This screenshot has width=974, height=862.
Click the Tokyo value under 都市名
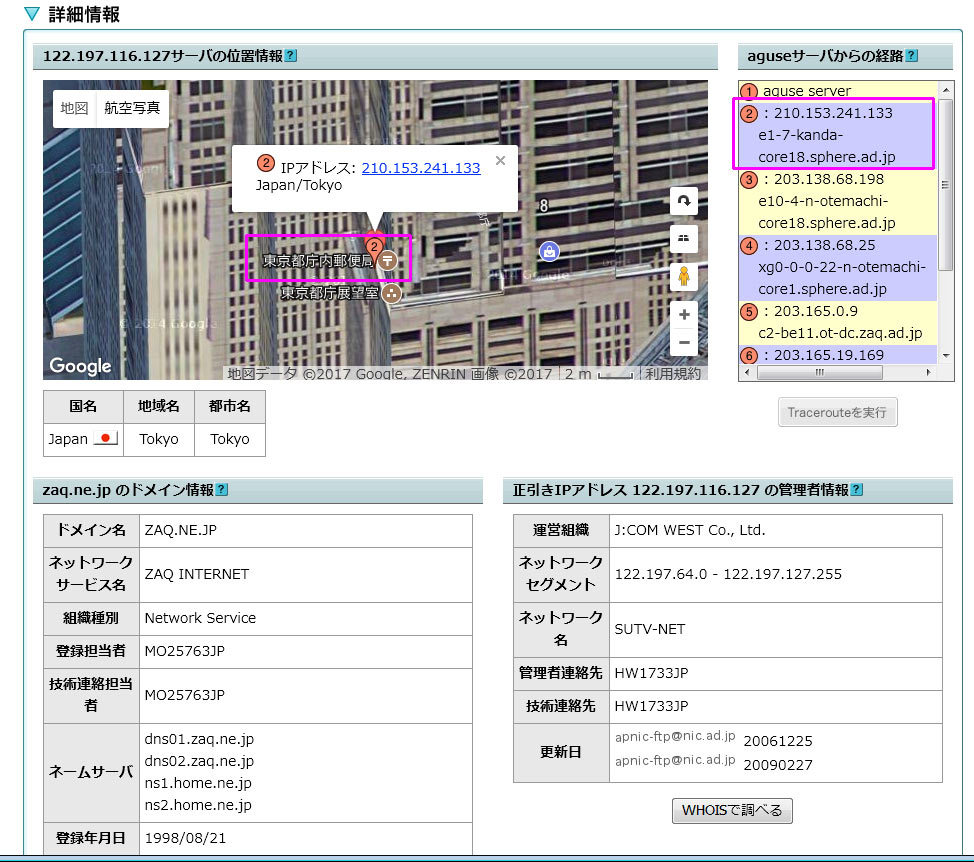point(230,439)
